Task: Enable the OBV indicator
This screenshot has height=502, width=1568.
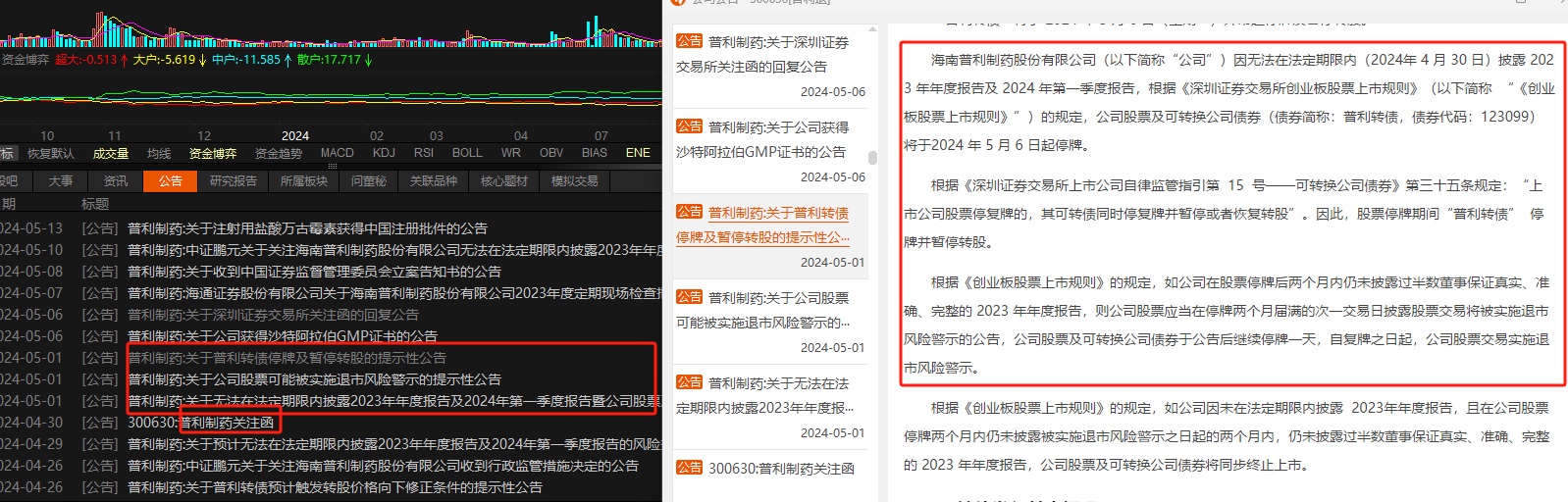Action: (x=551, y=153)
